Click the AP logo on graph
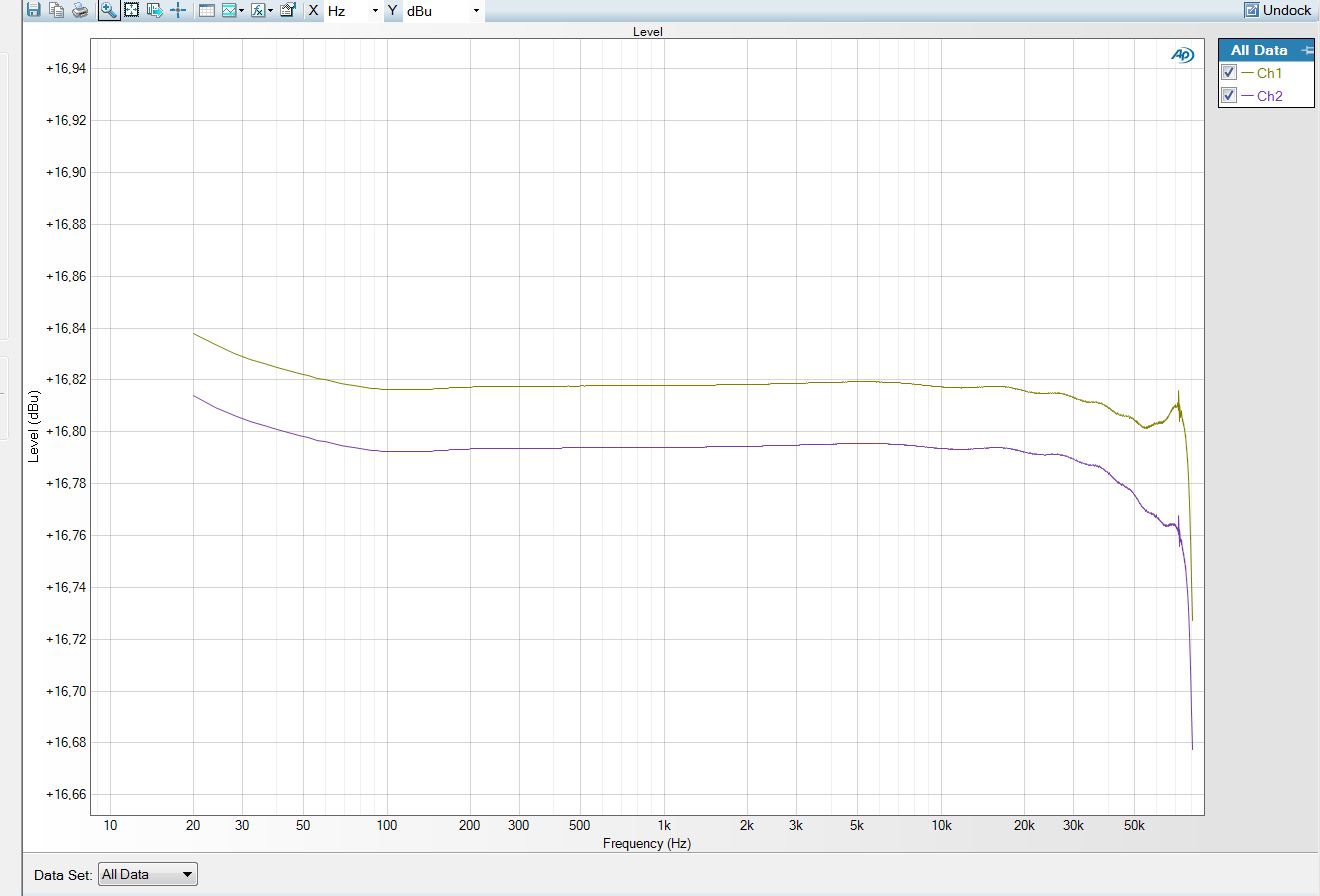This screenshot has height=896, width=1320. click(x=1182, y=56)
